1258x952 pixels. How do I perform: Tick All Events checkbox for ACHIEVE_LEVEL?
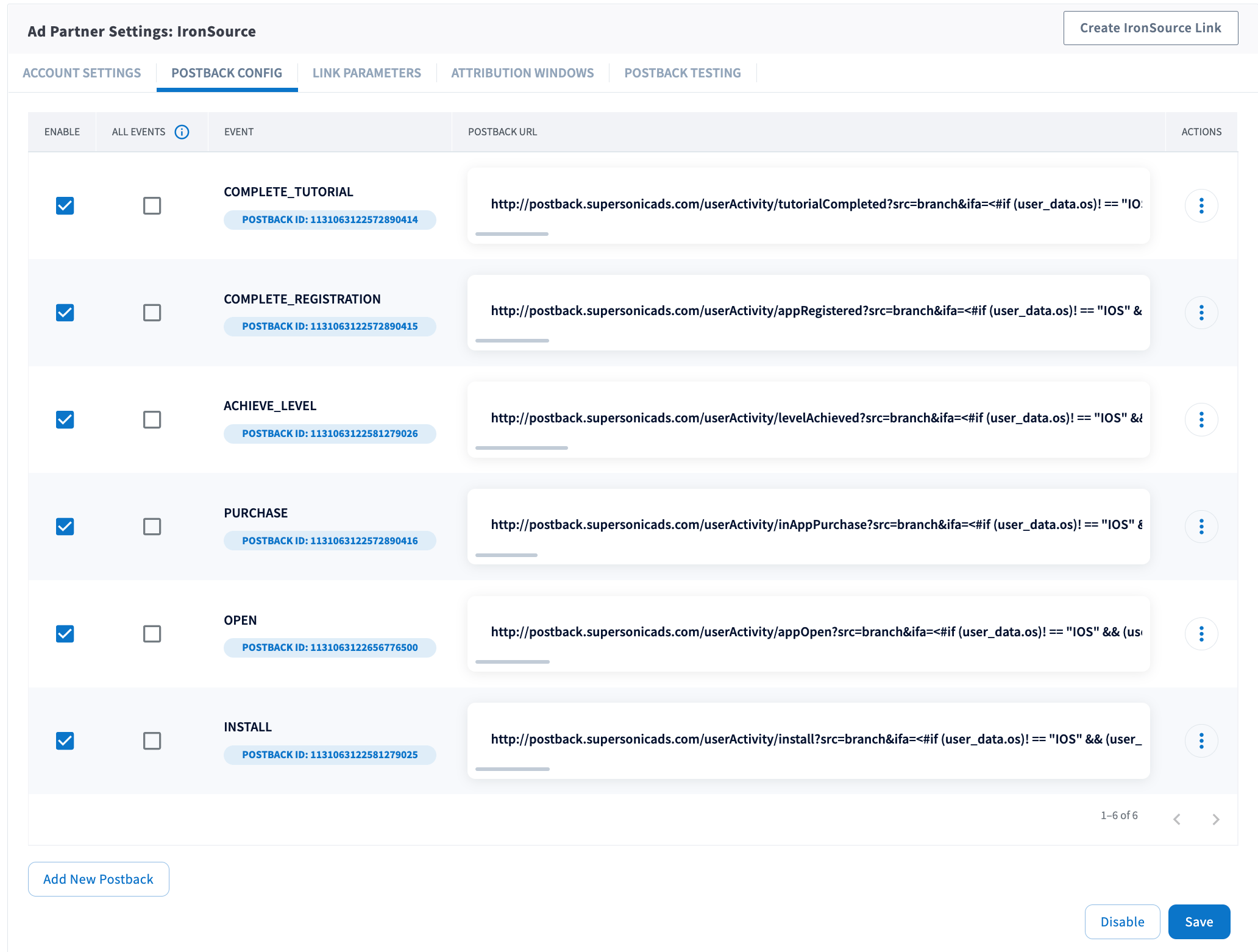tap(152, 420)
